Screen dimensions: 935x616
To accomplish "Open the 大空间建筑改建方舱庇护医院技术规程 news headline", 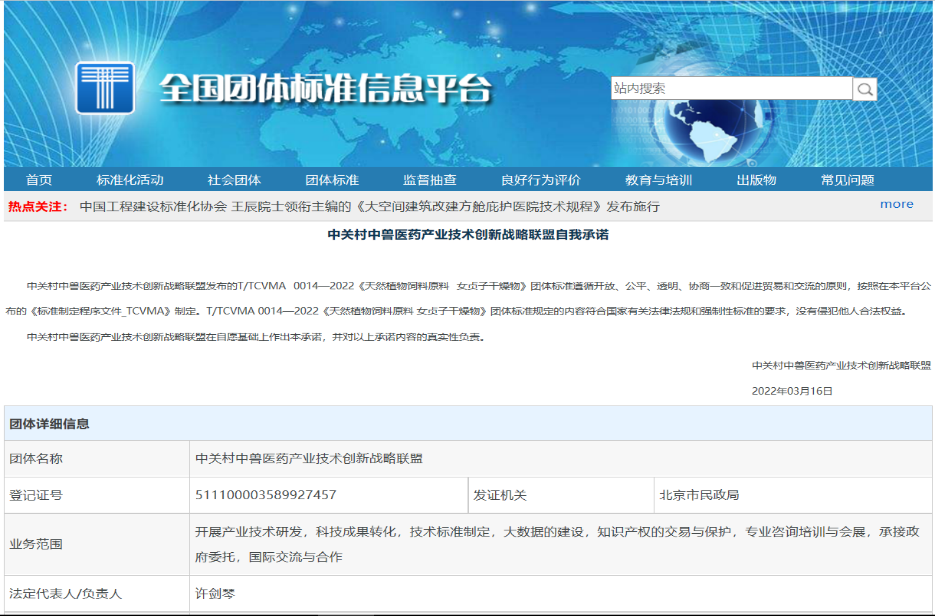I will coord(370,206).
